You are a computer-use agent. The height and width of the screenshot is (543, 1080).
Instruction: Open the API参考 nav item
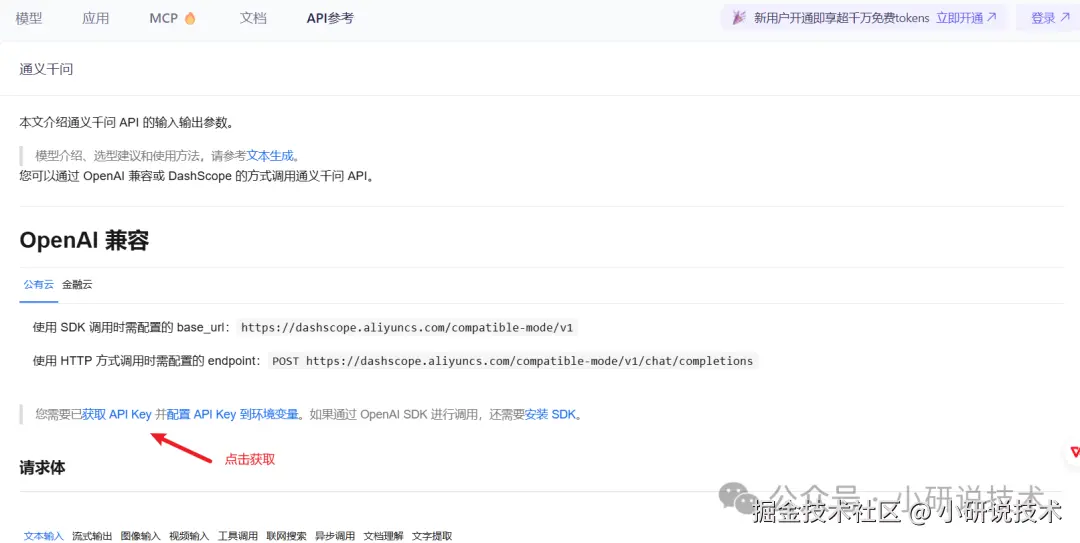[x=330, y=19]
